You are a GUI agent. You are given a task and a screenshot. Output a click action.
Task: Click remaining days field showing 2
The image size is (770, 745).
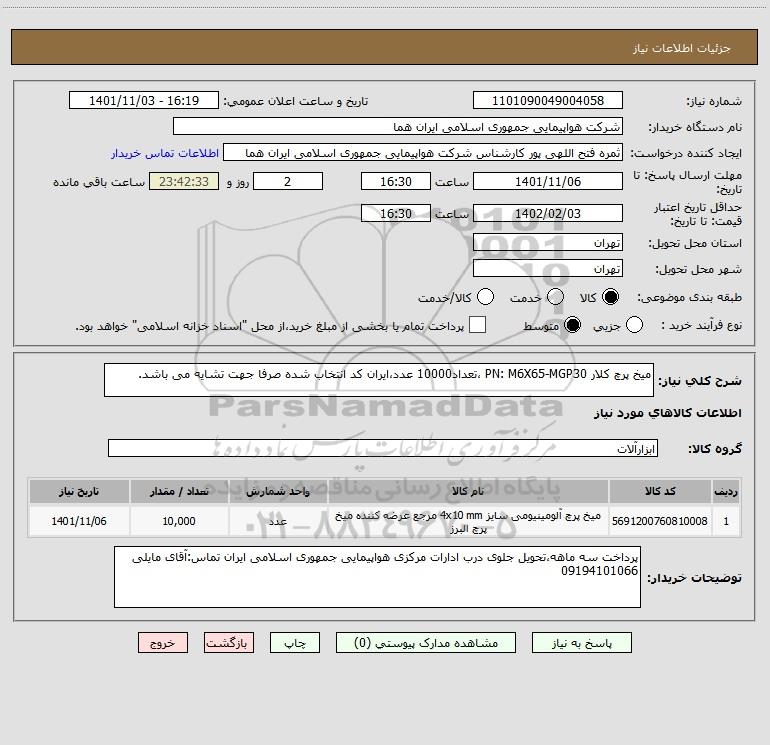[x=288, y=181]
